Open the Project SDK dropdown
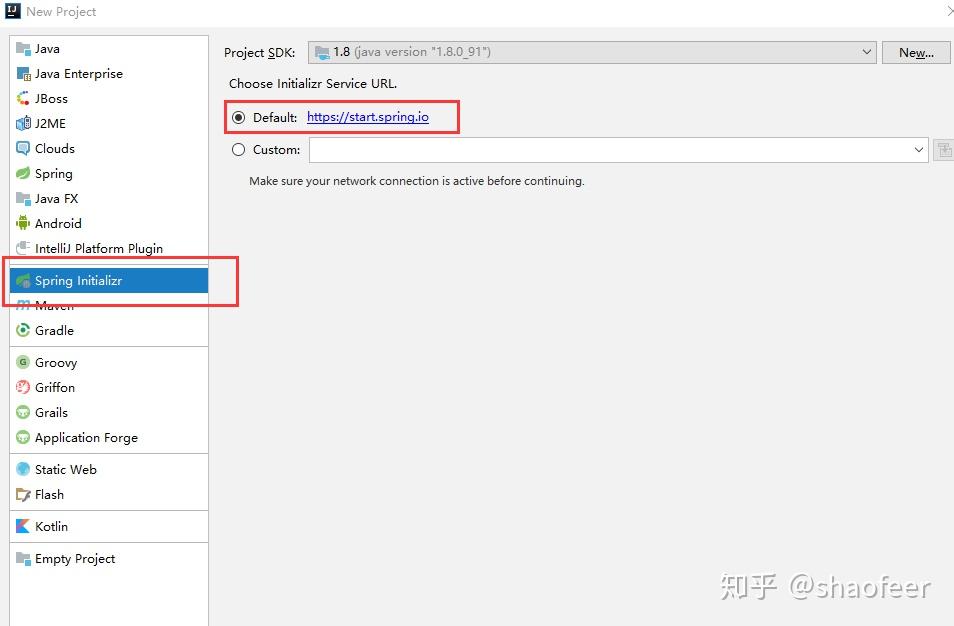 tap(866, 52)
